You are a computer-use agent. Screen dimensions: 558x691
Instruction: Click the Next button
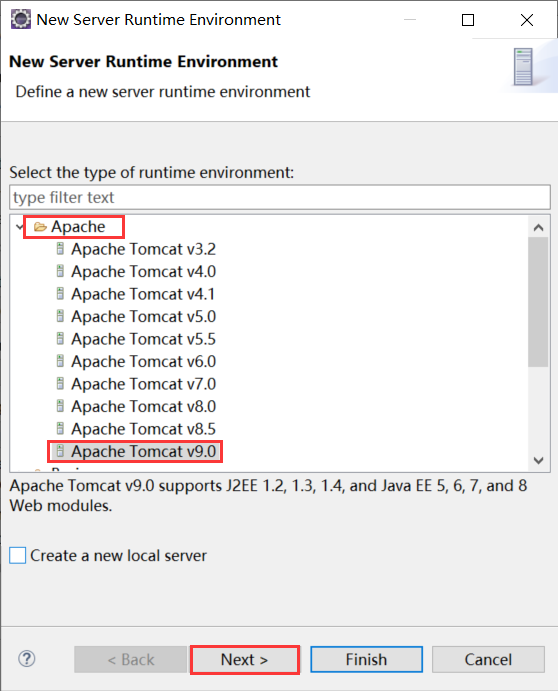click(x=245, y=660)
